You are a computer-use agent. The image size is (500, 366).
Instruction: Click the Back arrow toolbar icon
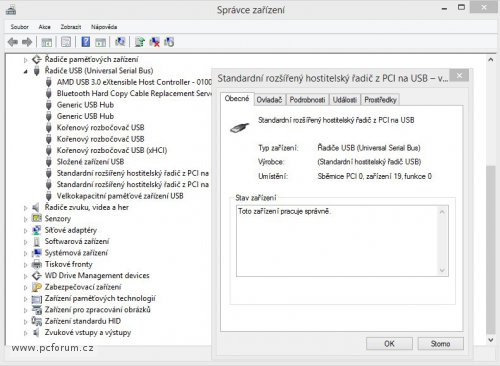click(x=13, y=42)
